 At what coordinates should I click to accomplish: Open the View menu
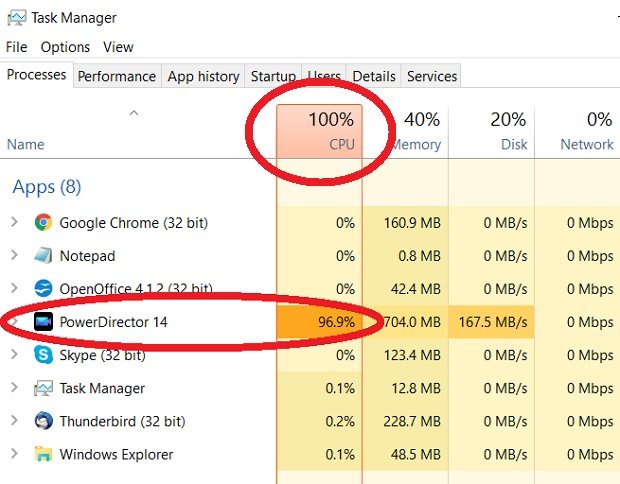[x=118, y=47]
